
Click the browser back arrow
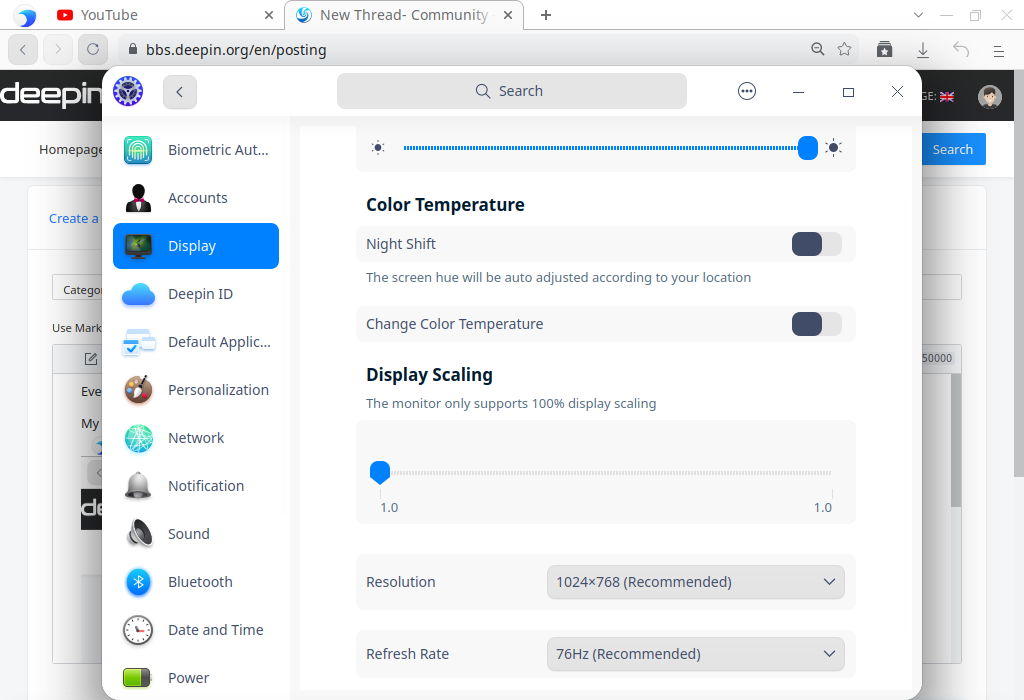[23, 50]
